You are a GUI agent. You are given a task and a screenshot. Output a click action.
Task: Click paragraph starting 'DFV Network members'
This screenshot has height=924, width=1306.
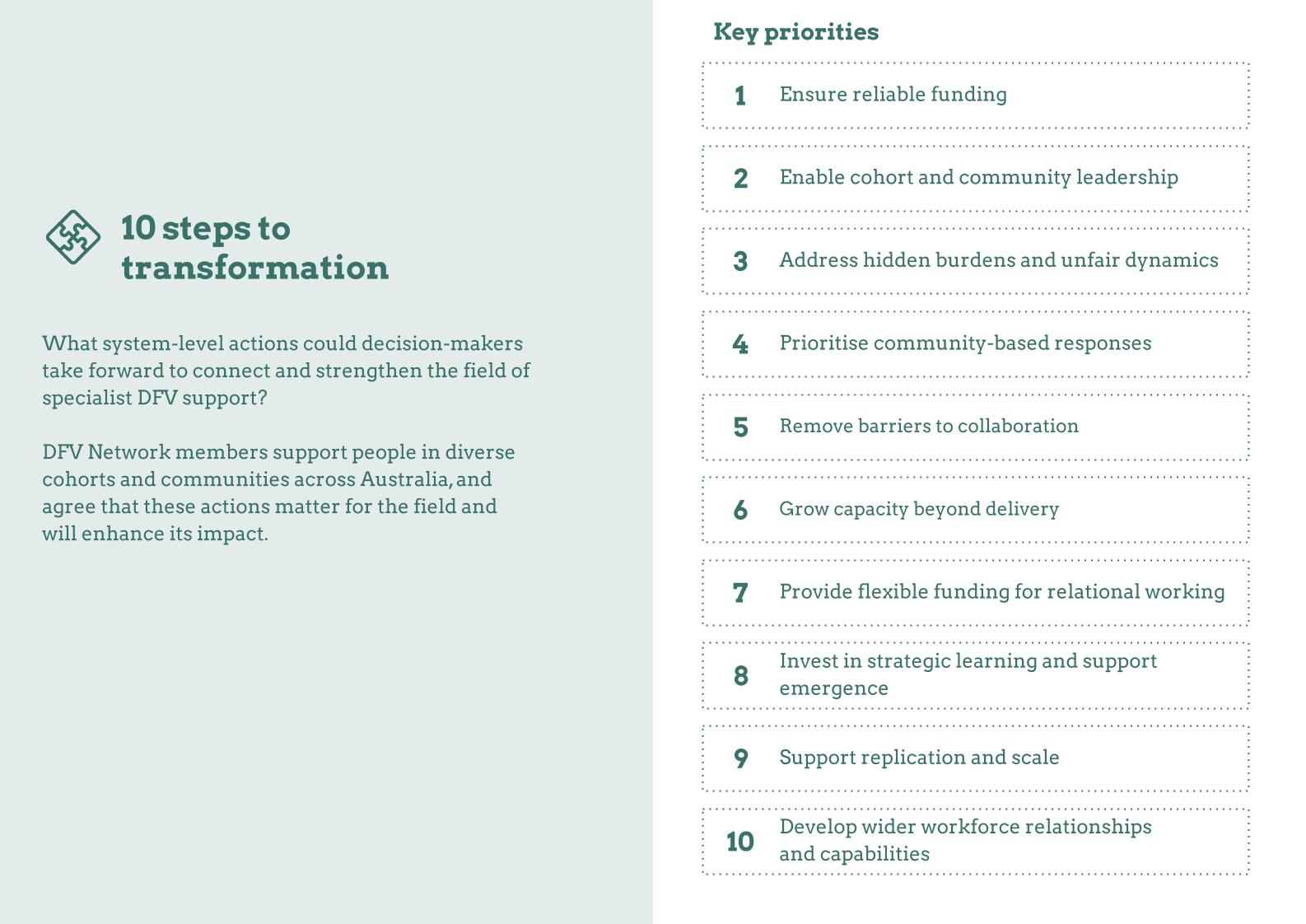(x=278, y=492)
